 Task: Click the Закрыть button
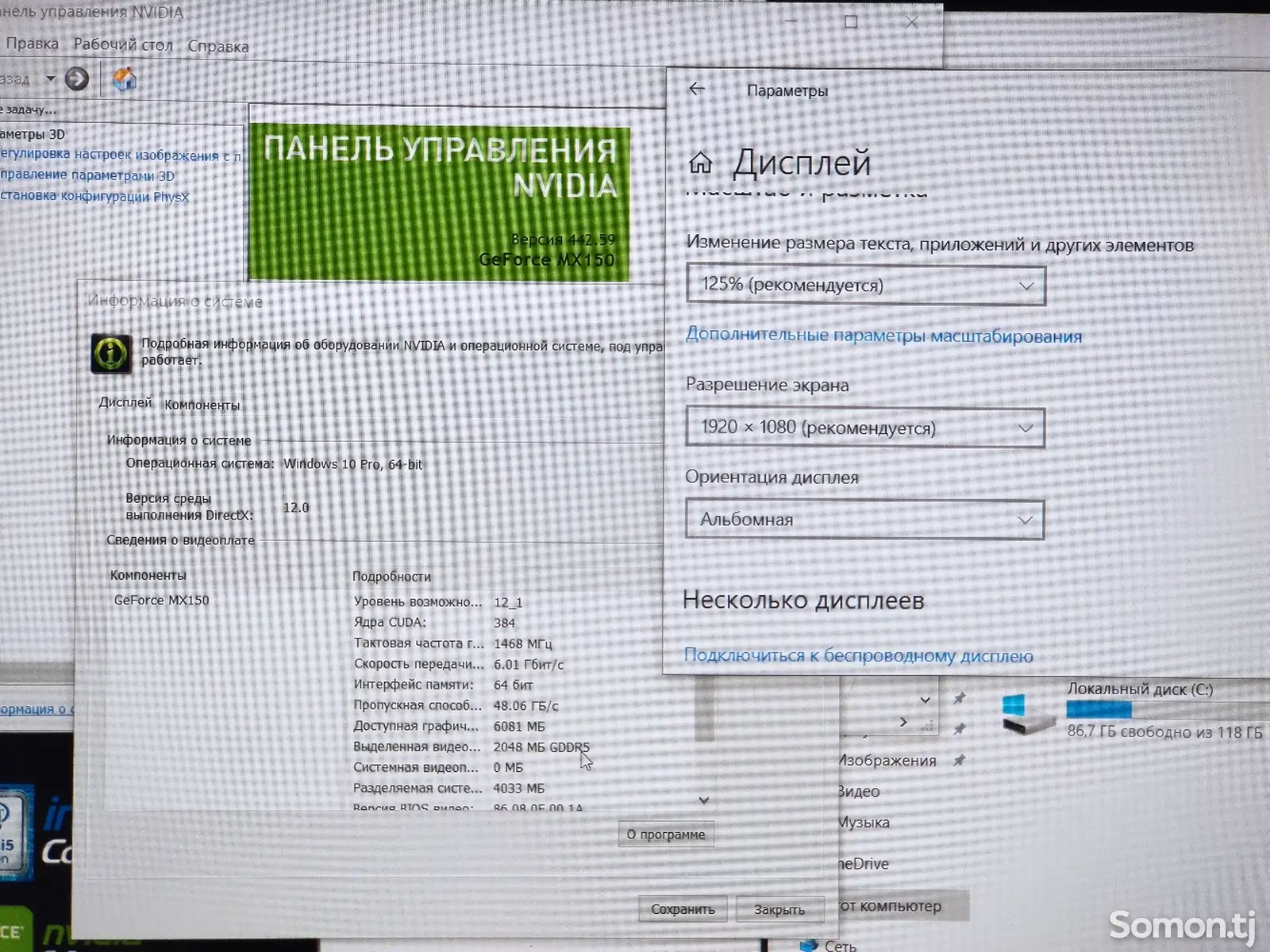(779, 910)
